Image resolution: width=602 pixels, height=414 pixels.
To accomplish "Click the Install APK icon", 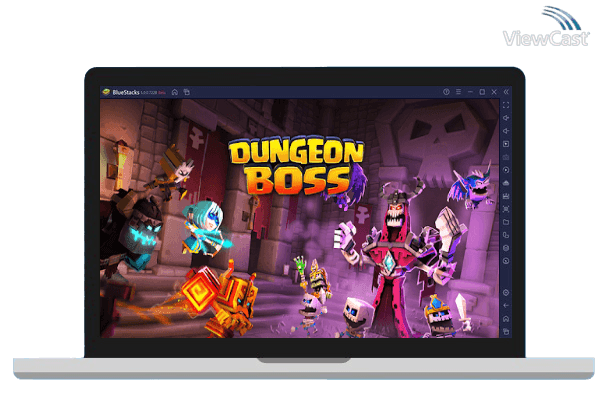I will click(506, 196).
